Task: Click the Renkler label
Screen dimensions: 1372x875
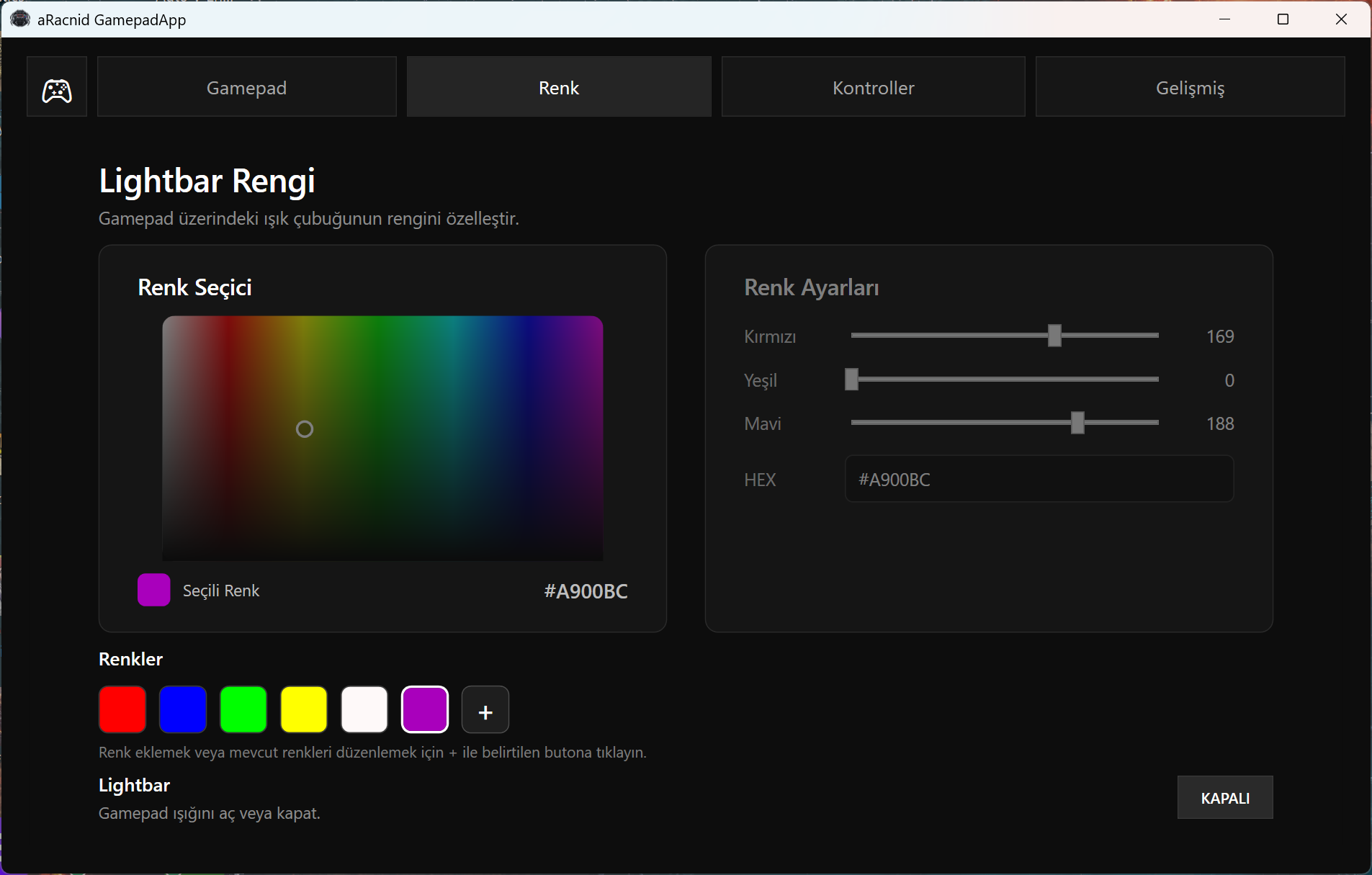Action: (130, 659)
